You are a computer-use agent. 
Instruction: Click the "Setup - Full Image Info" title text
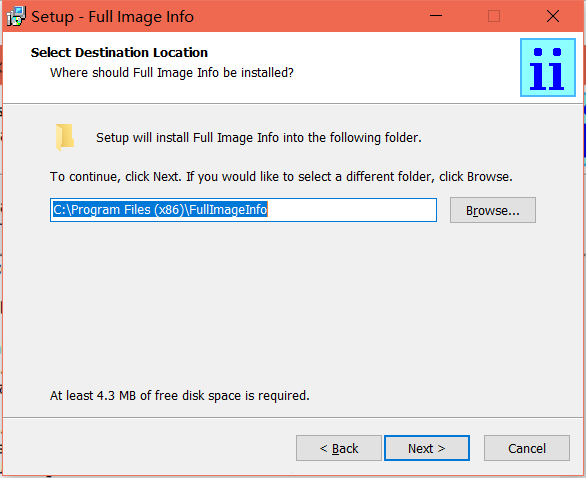click(x=112, y=17)
